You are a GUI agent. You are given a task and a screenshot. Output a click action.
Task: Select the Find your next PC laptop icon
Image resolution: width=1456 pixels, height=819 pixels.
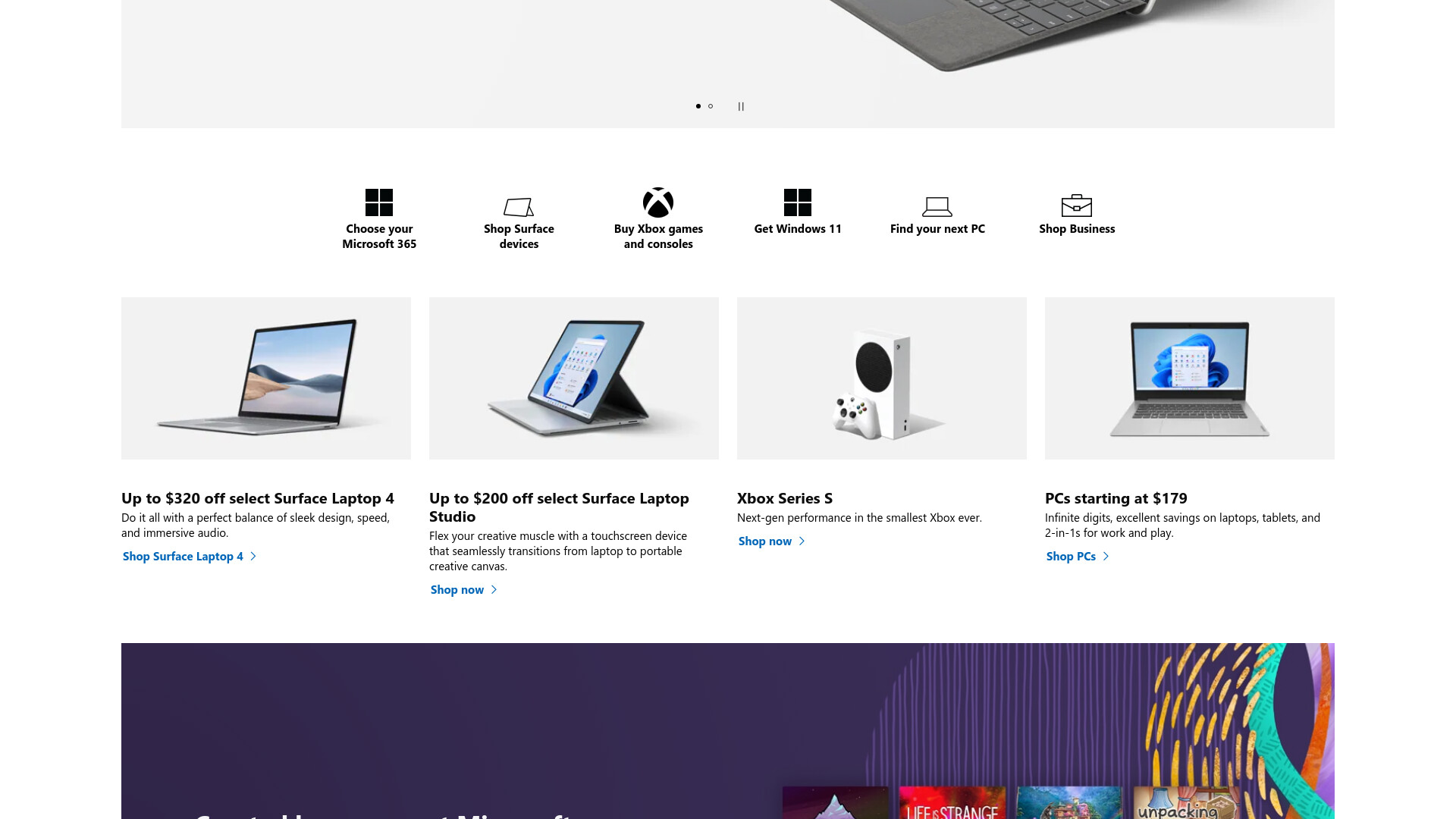coord(937,206)
